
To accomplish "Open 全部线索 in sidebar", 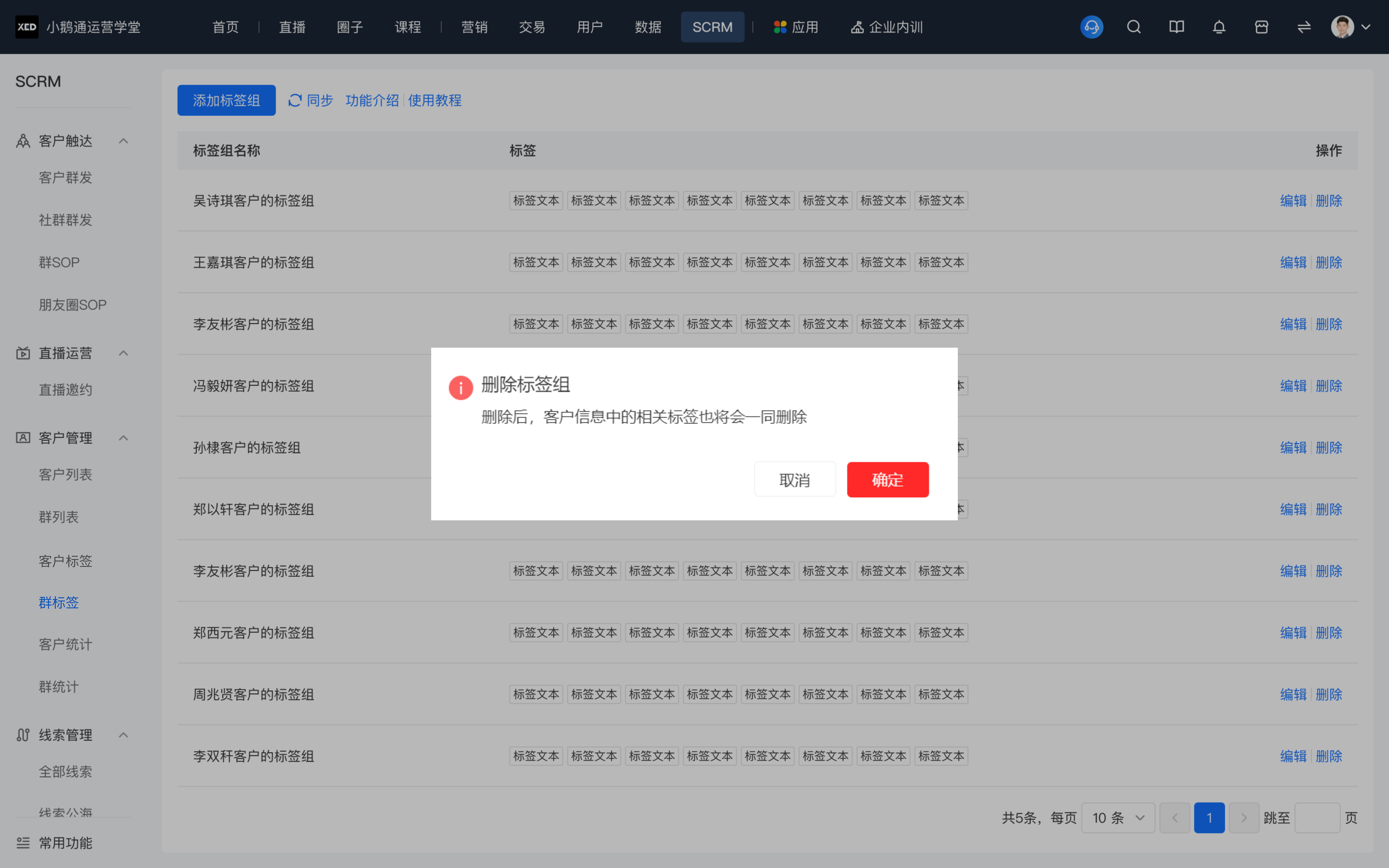I will [x=65, y=772].
